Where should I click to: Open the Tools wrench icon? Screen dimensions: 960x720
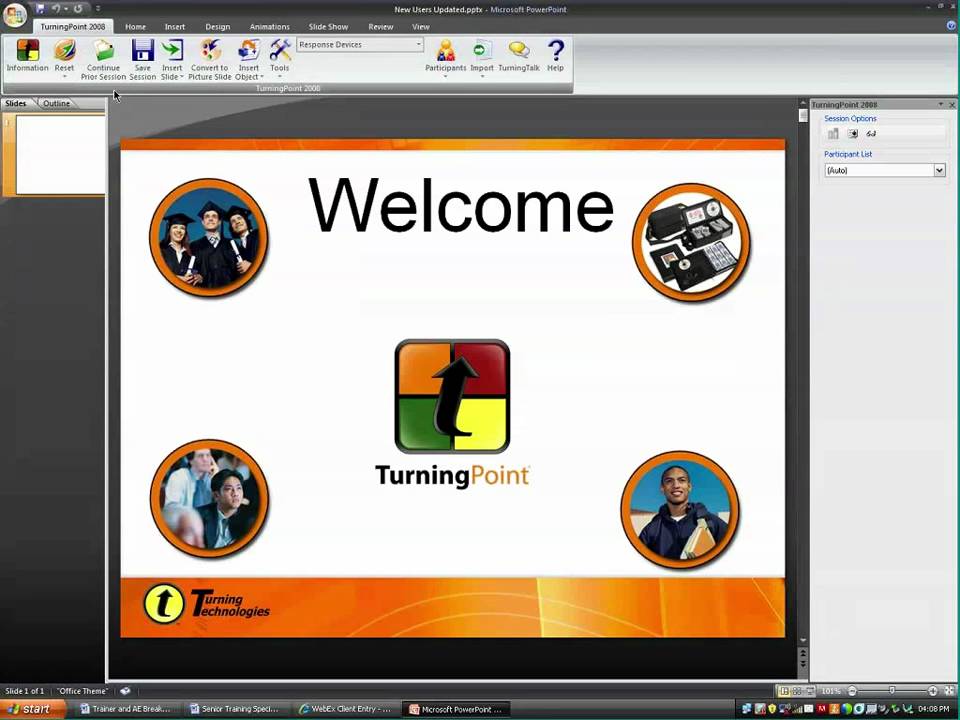(280, 50)
